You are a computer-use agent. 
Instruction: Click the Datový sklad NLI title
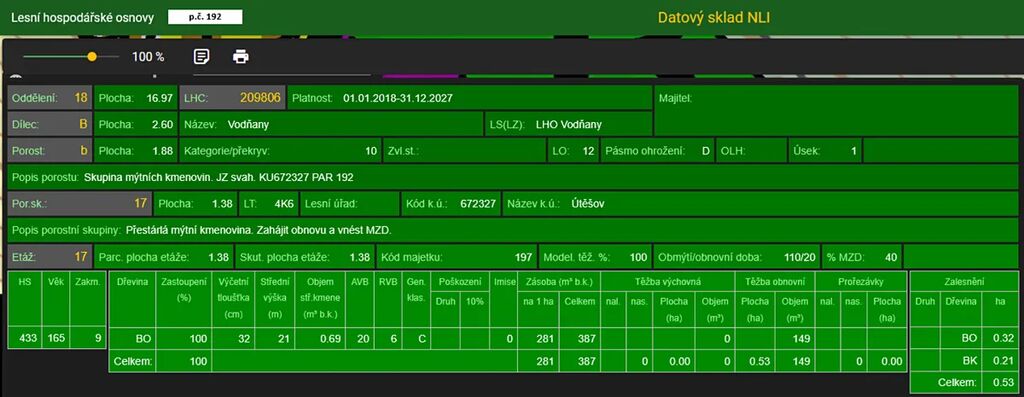(714, 18)
